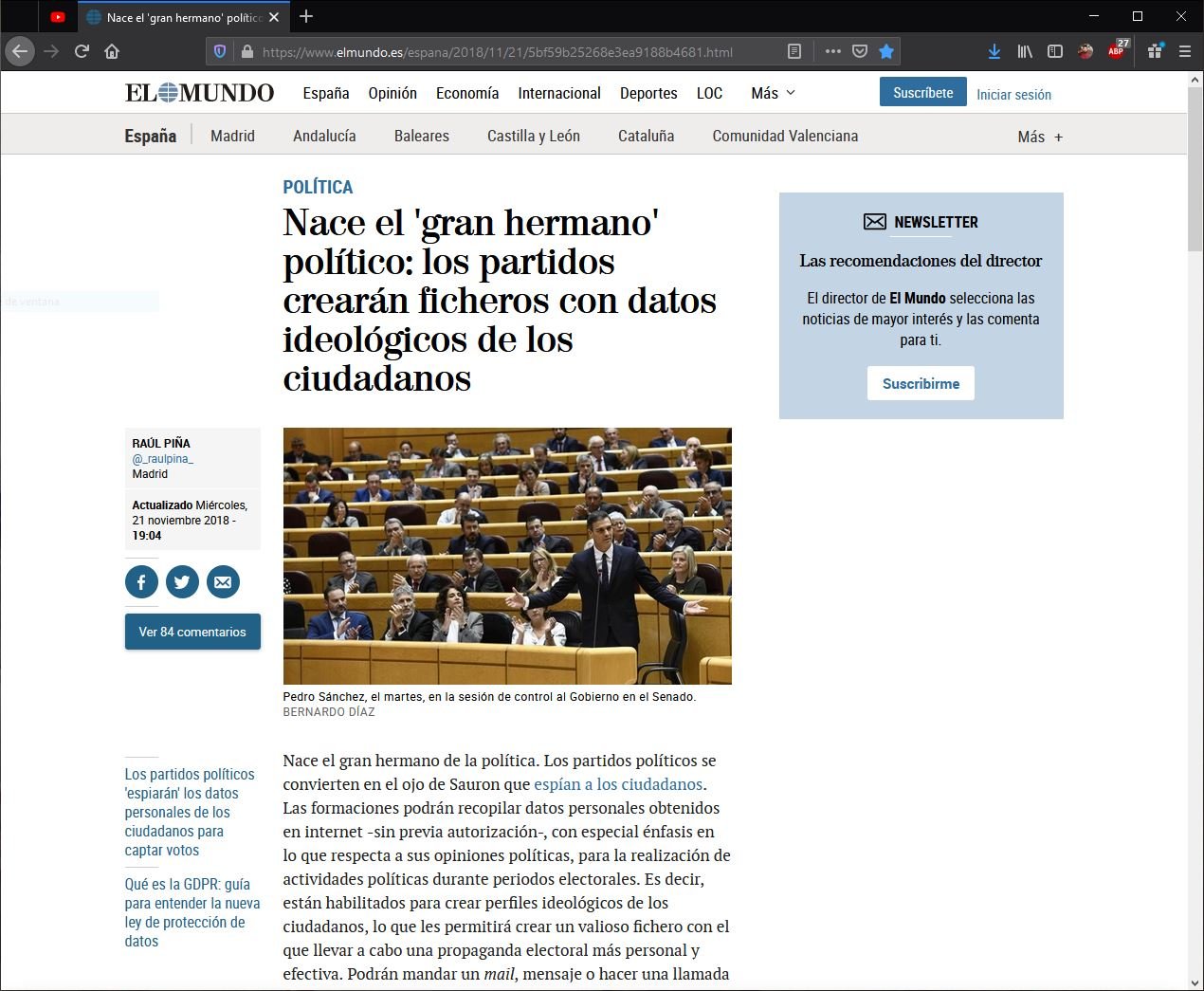This screenshot has width=1204, height=991.
Task: Click the Suscríbete button
Action: tap(923, 92)
